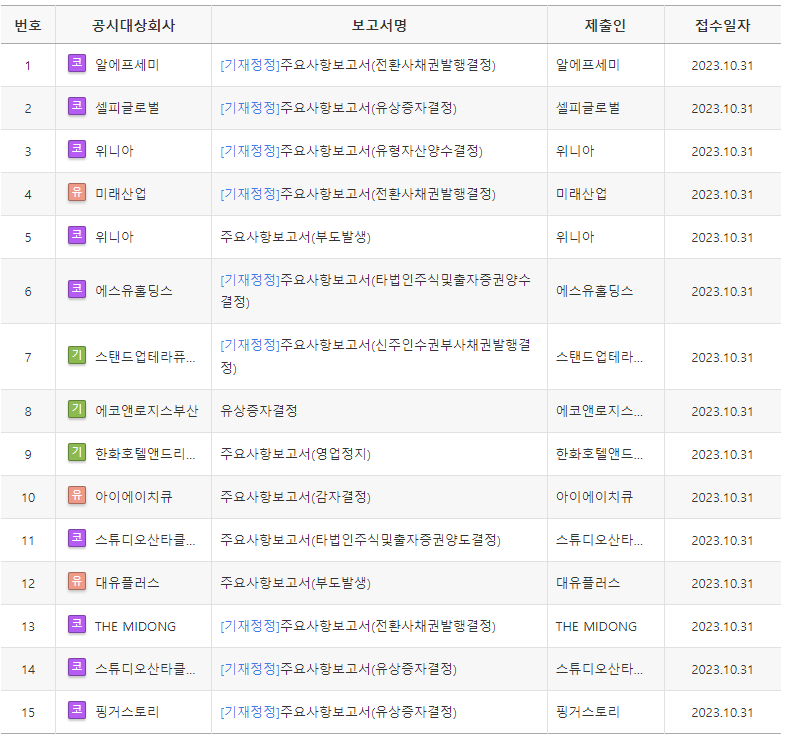The height and width of the screenshot is (739, 789).
Task: Click the green 기 icon beside 스탠드업테라퓨
Action: (77, 356)
